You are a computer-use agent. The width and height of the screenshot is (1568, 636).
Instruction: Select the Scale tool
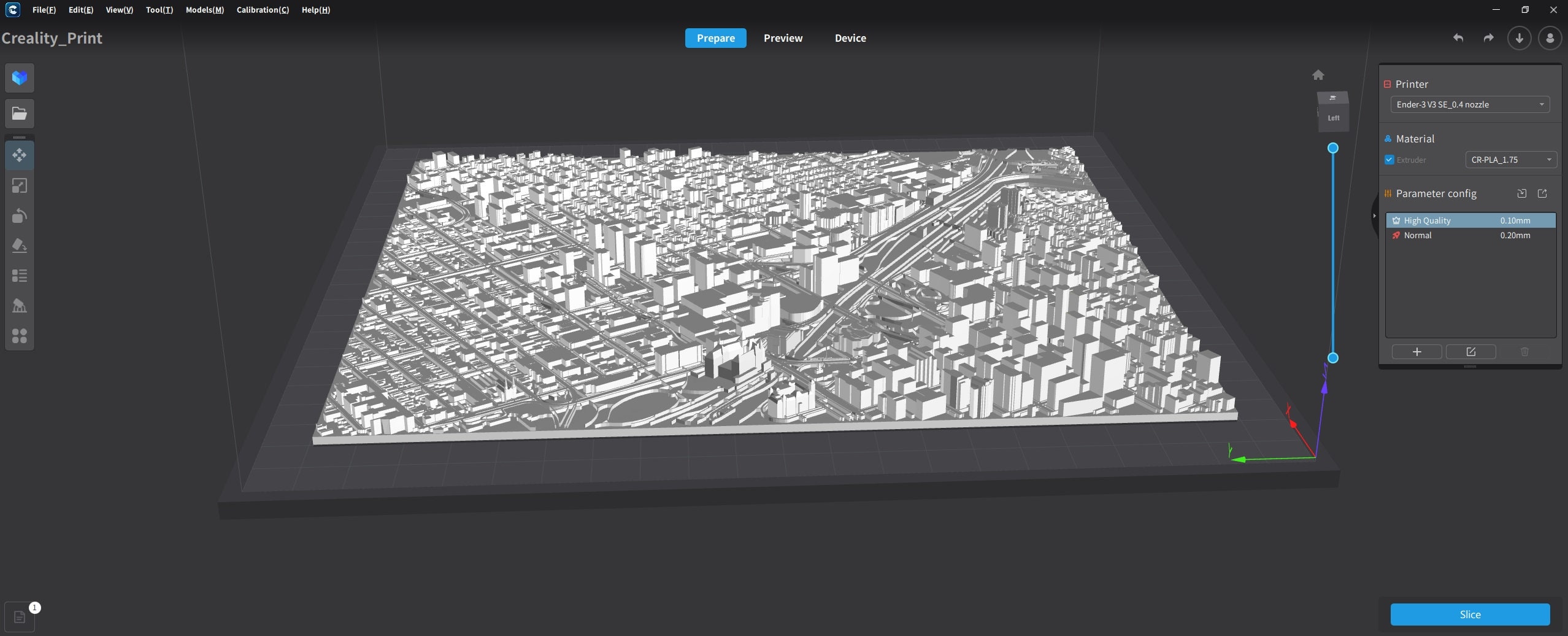coord(20,185)
